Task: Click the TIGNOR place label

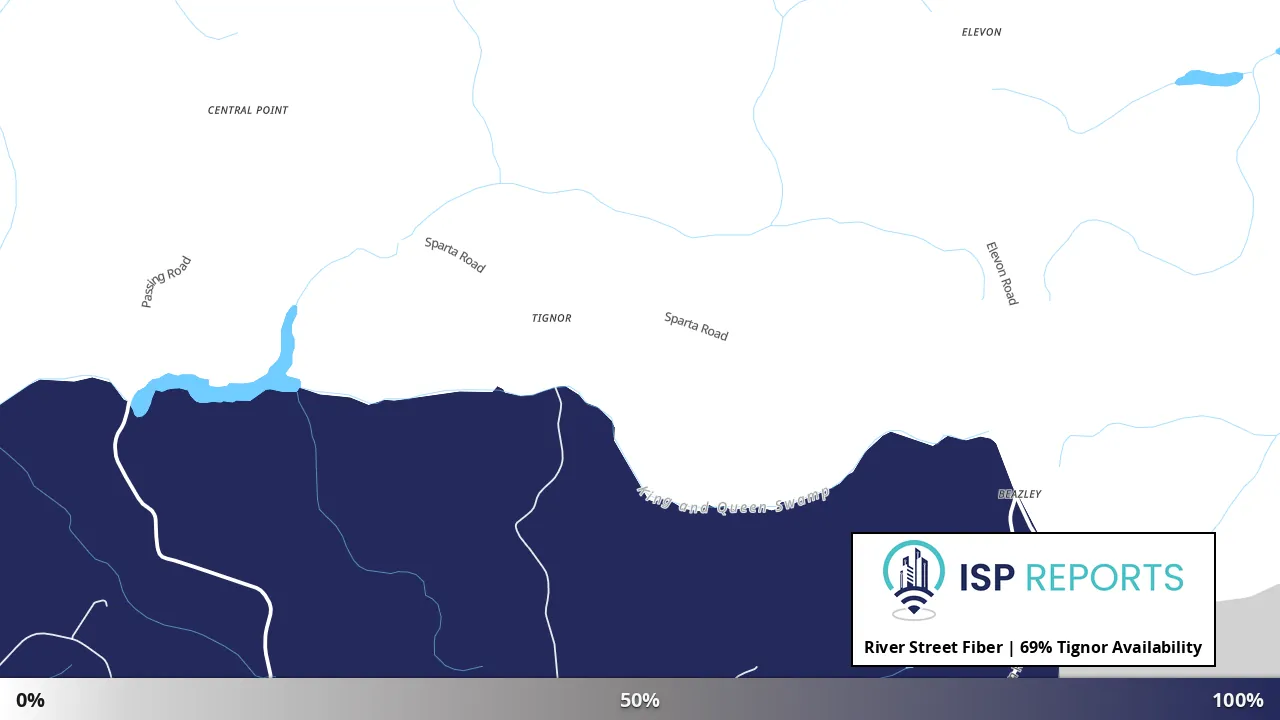Action: click(552, 318)
